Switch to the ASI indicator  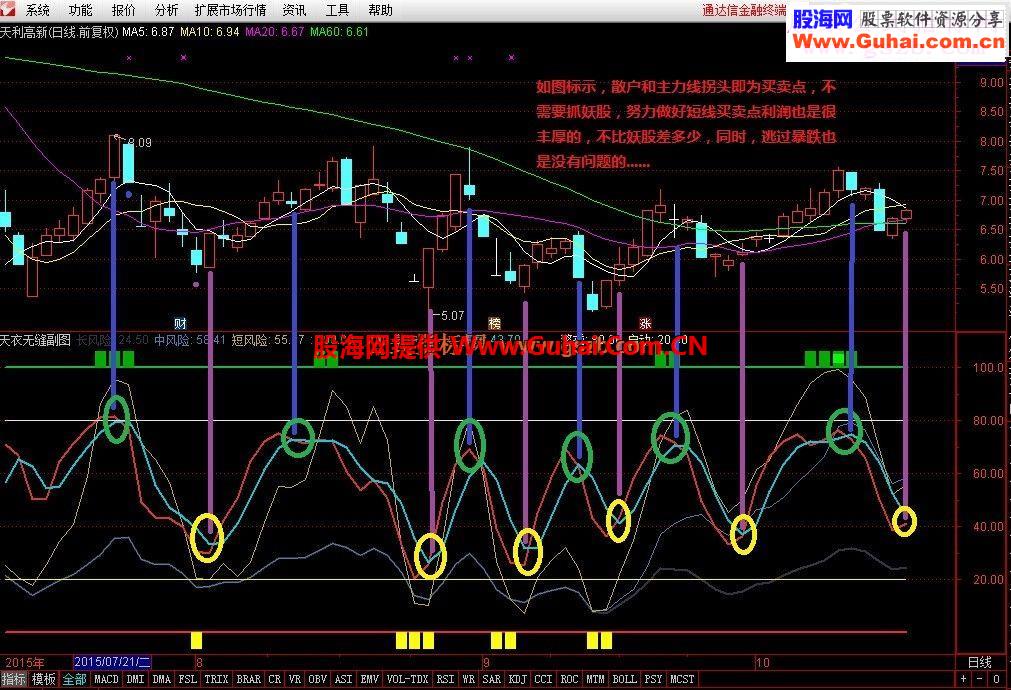click(344, 679)
